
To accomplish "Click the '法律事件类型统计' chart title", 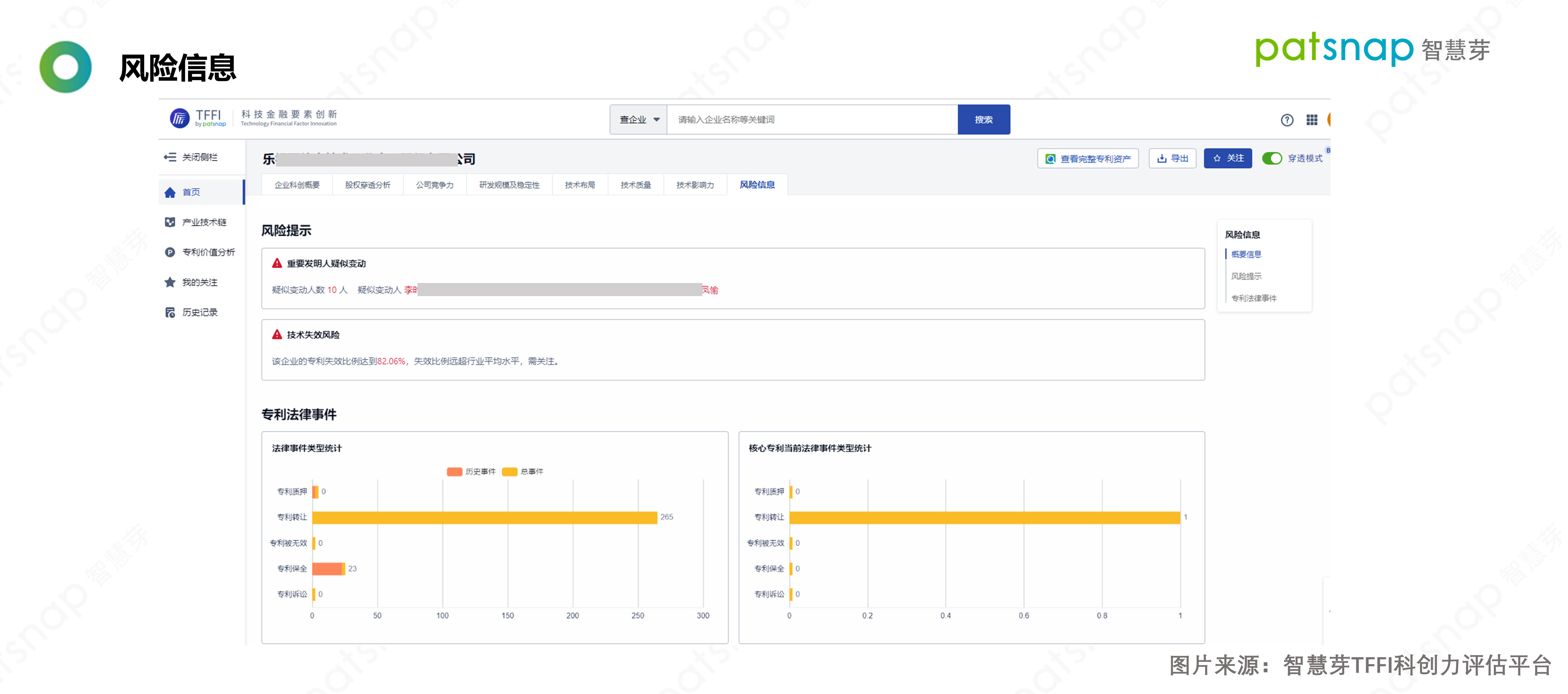I will coord(307,448).
